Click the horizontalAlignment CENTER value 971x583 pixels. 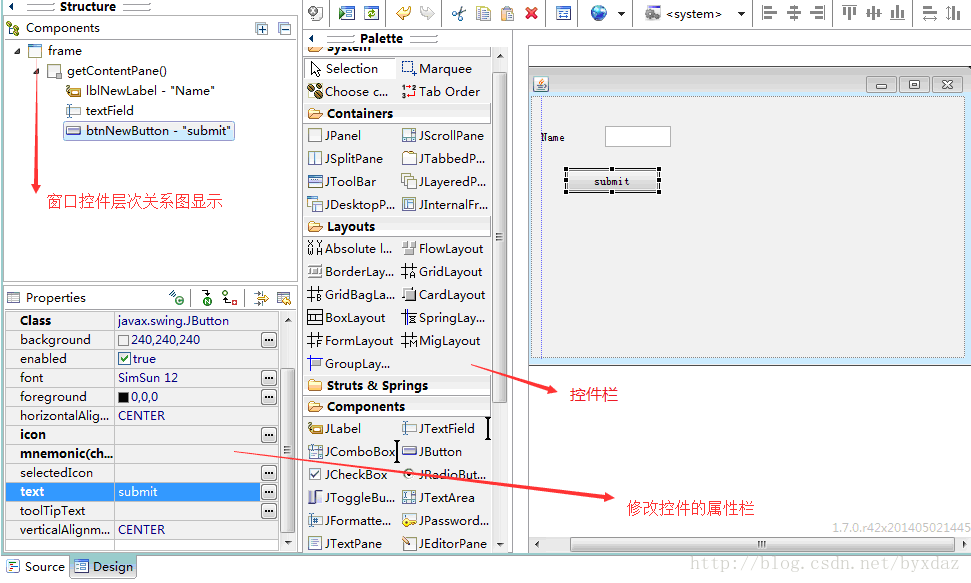[x=142, y=416]
